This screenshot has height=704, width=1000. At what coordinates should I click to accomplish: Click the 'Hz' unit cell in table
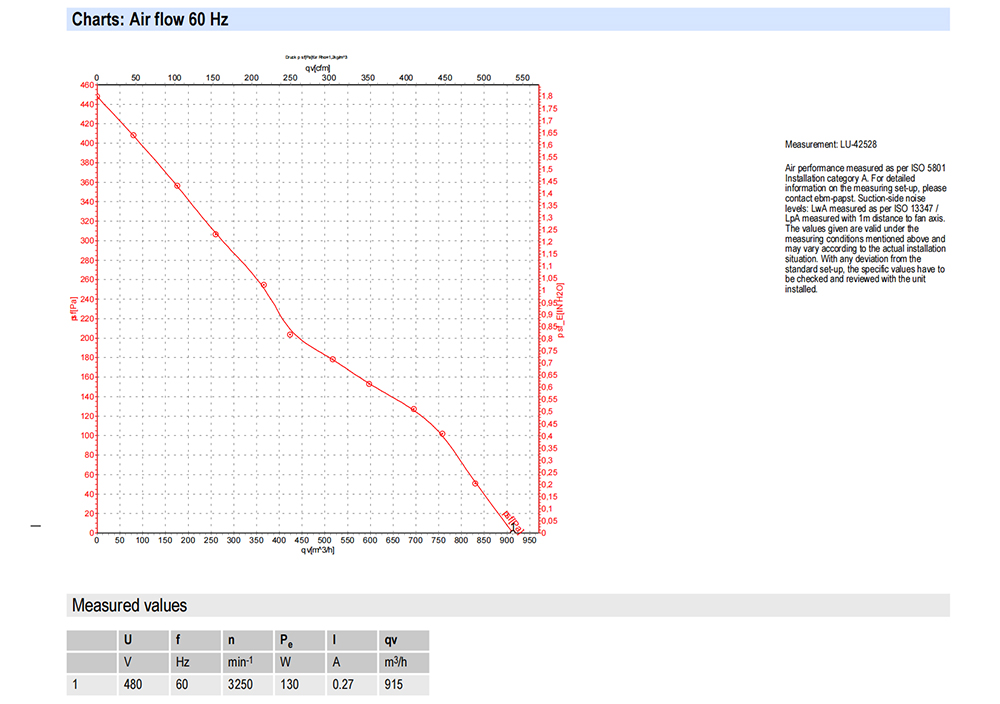(196, 662)
